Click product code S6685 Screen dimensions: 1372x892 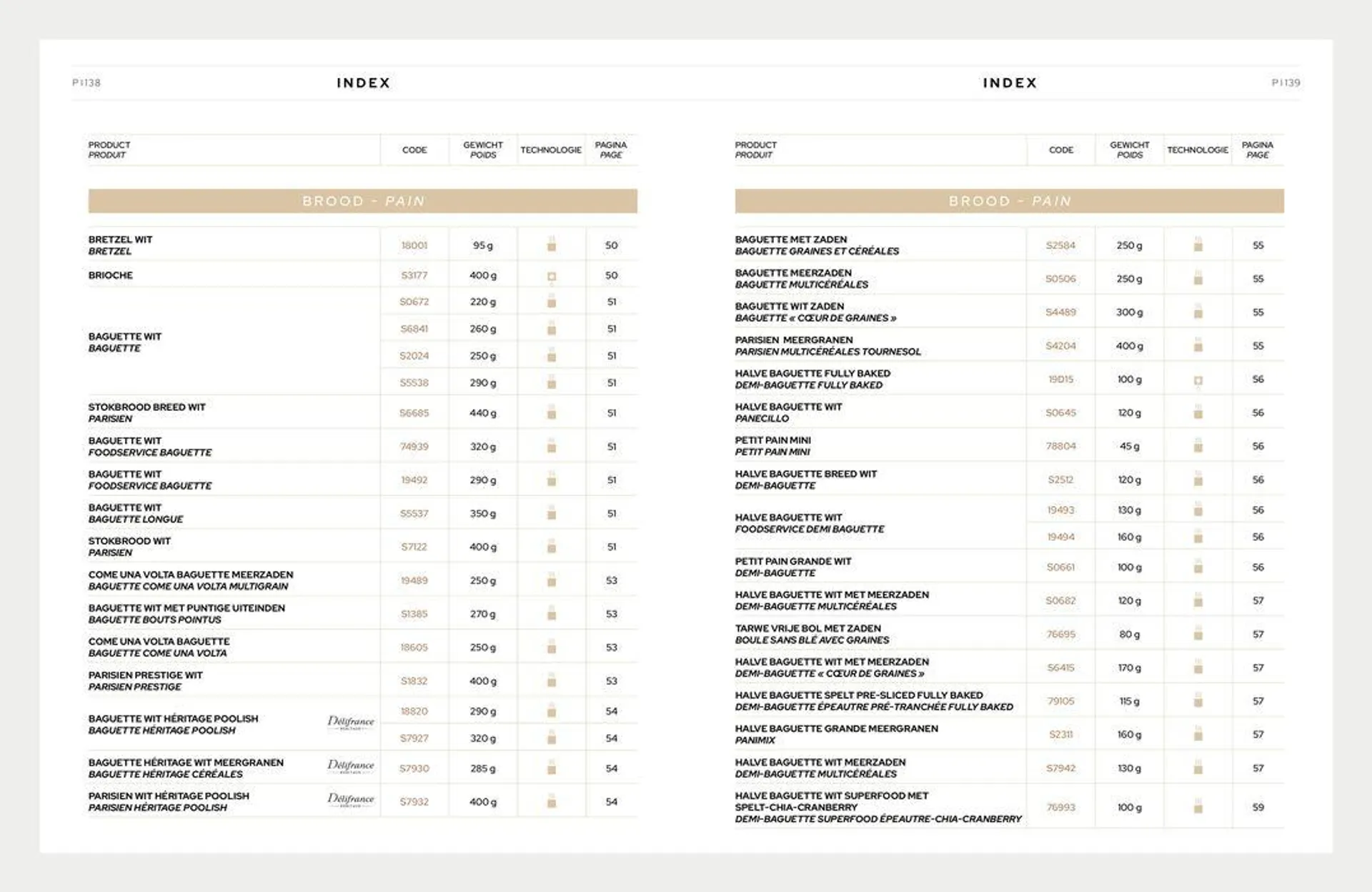pyautogui.click(x=414, y=413)
